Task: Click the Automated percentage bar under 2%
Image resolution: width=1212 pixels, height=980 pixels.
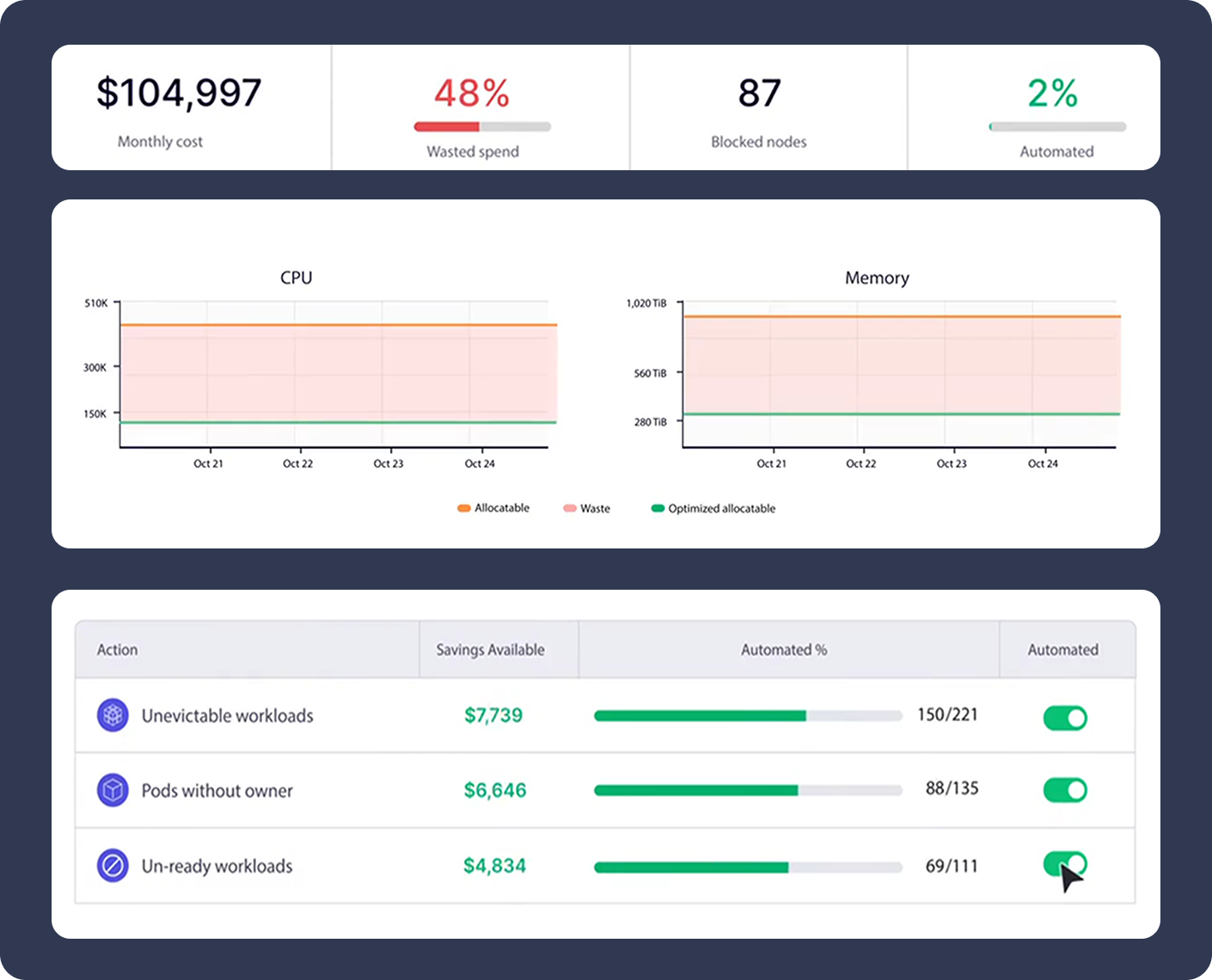Action: 1057,127
